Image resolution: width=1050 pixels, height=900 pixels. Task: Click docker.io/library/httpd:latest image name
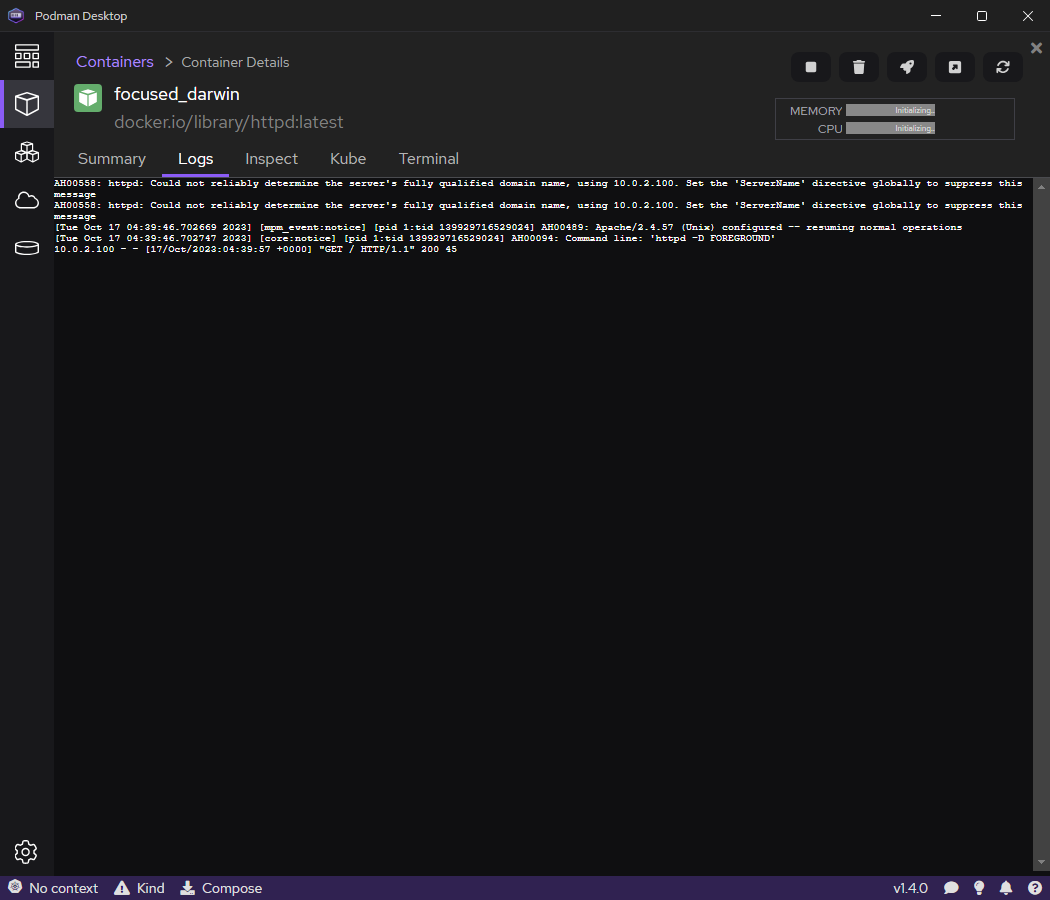[x=228, y=122]
